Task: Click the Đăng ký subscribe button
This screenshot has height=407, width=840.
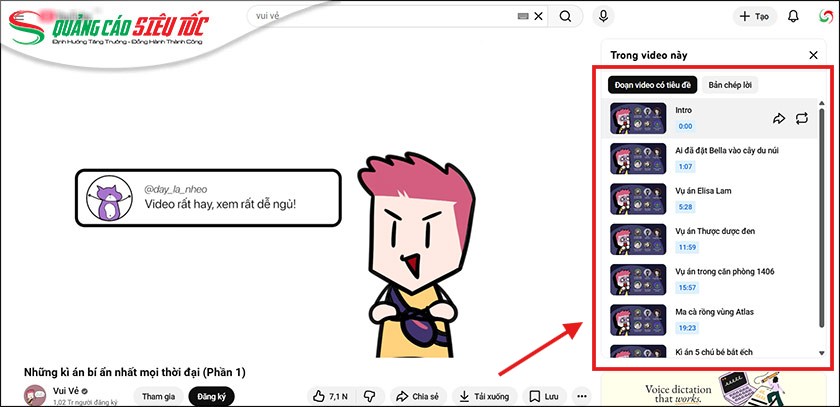Action: pos(211,396)
